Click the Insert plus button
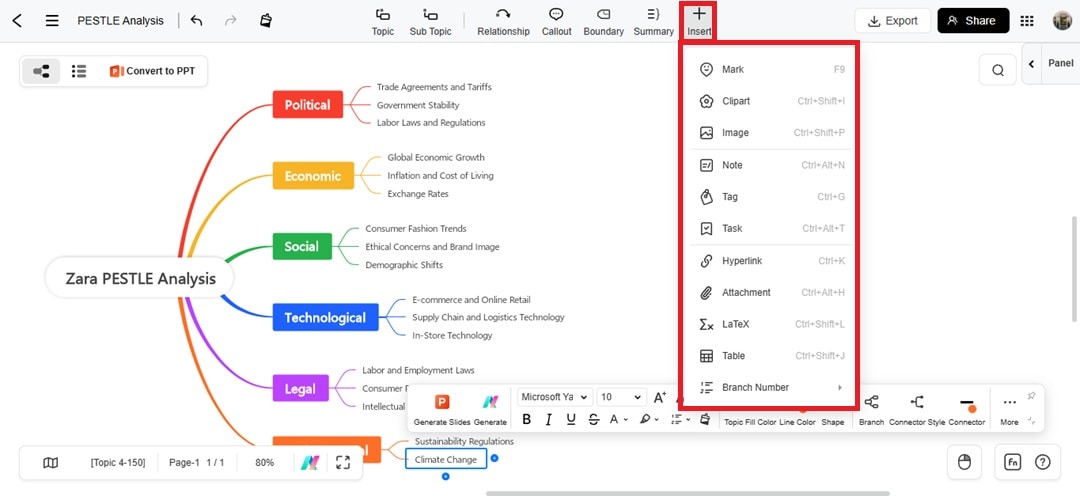1080x496 pixels. [698, 21]
